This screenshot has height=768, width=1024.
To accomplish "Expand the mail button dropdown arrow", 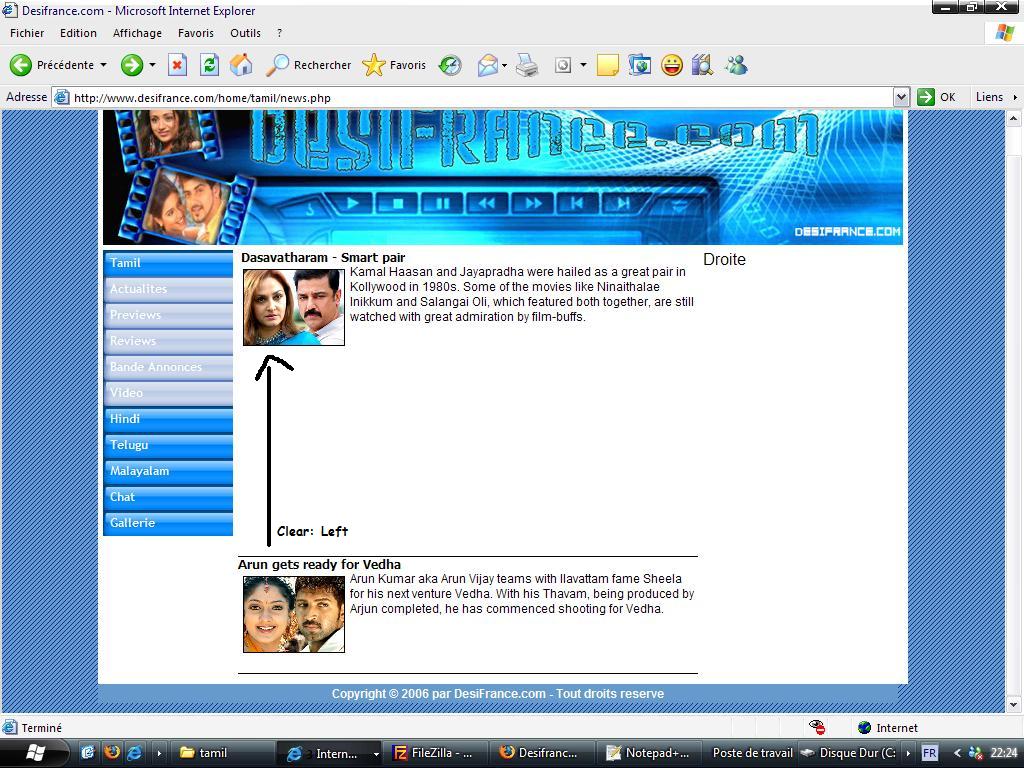I will click(x=504, y=65).
